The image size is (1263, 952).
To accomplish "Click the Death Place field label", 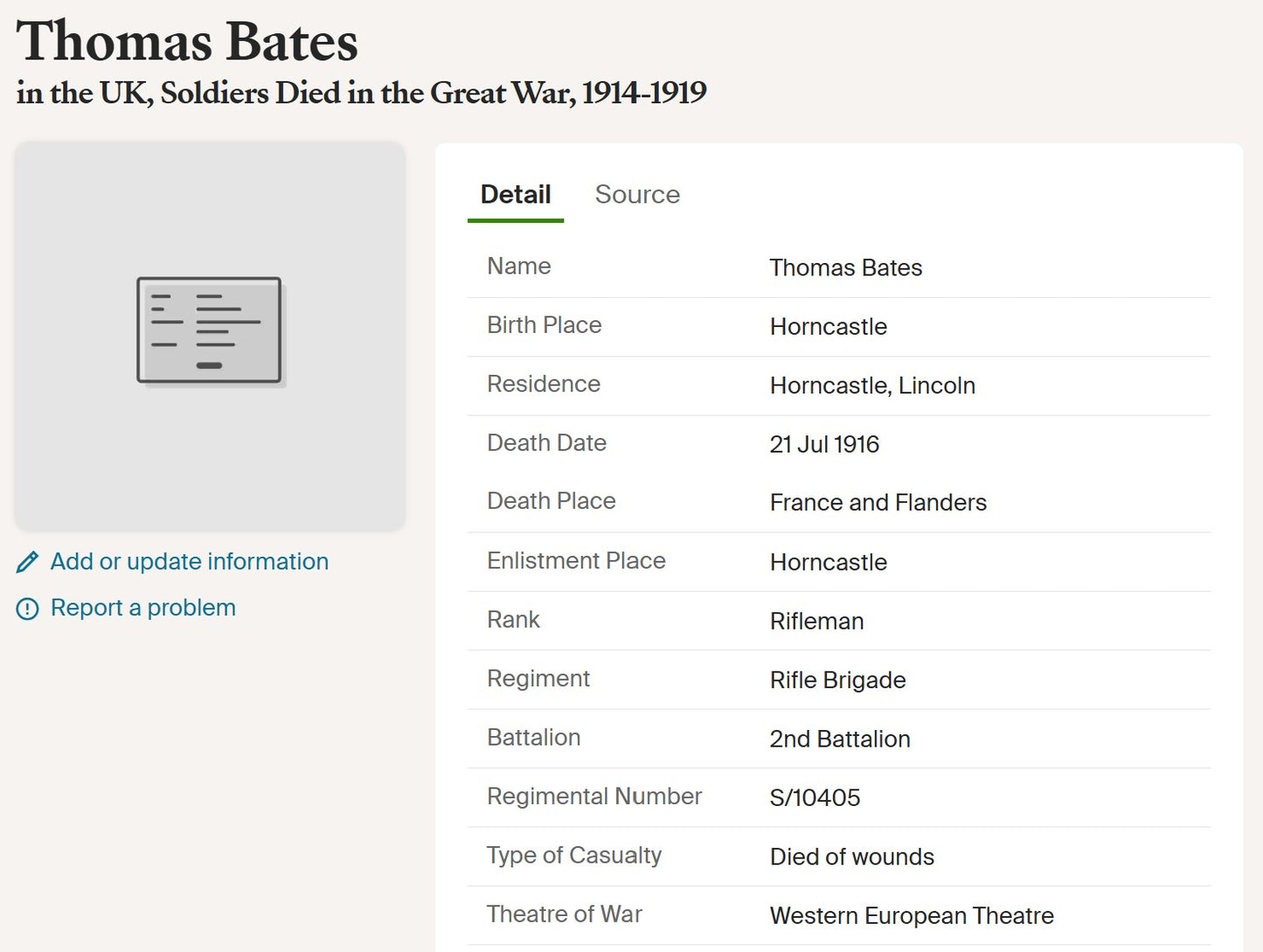I will 552,501.
